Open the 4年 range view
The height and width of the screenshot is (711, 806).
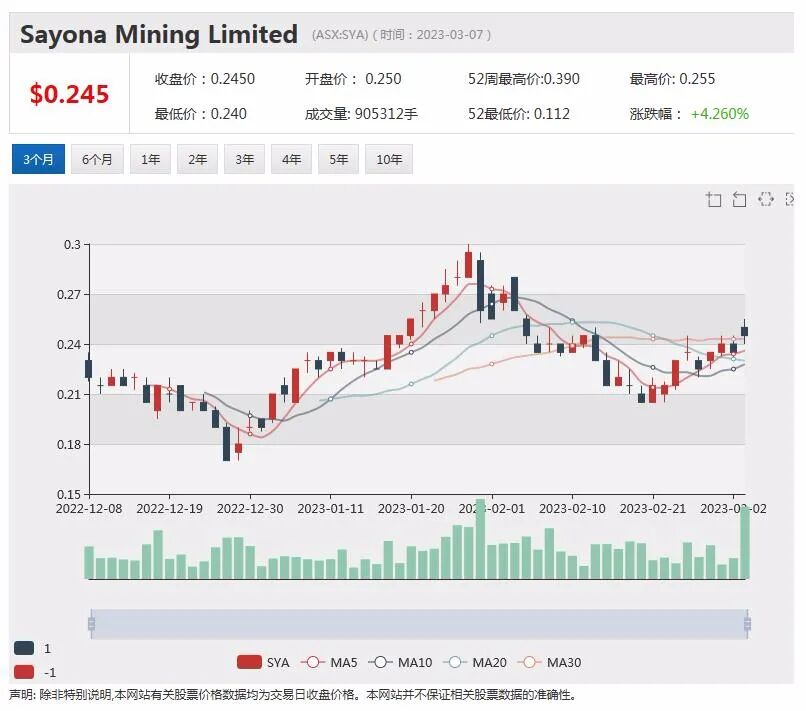click(x=291, y=159)
